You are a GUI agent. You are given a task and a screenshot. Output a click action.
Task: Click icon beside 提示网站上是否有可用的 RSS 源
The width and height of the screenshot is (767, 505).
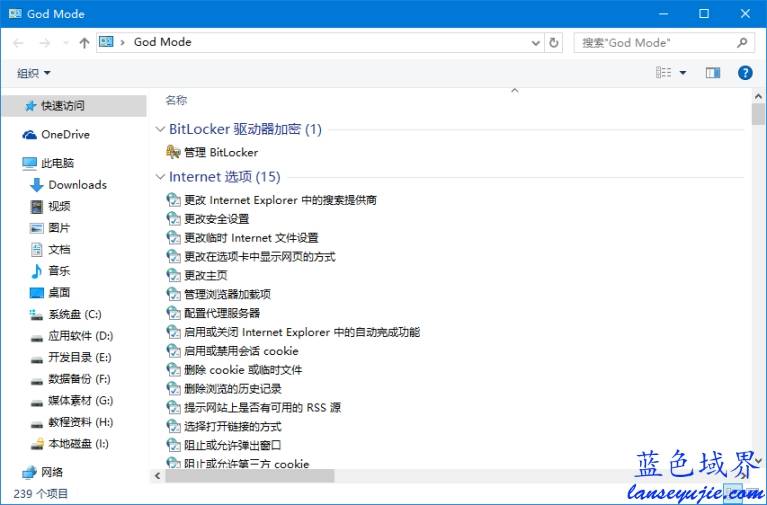[x=173, y=407]
